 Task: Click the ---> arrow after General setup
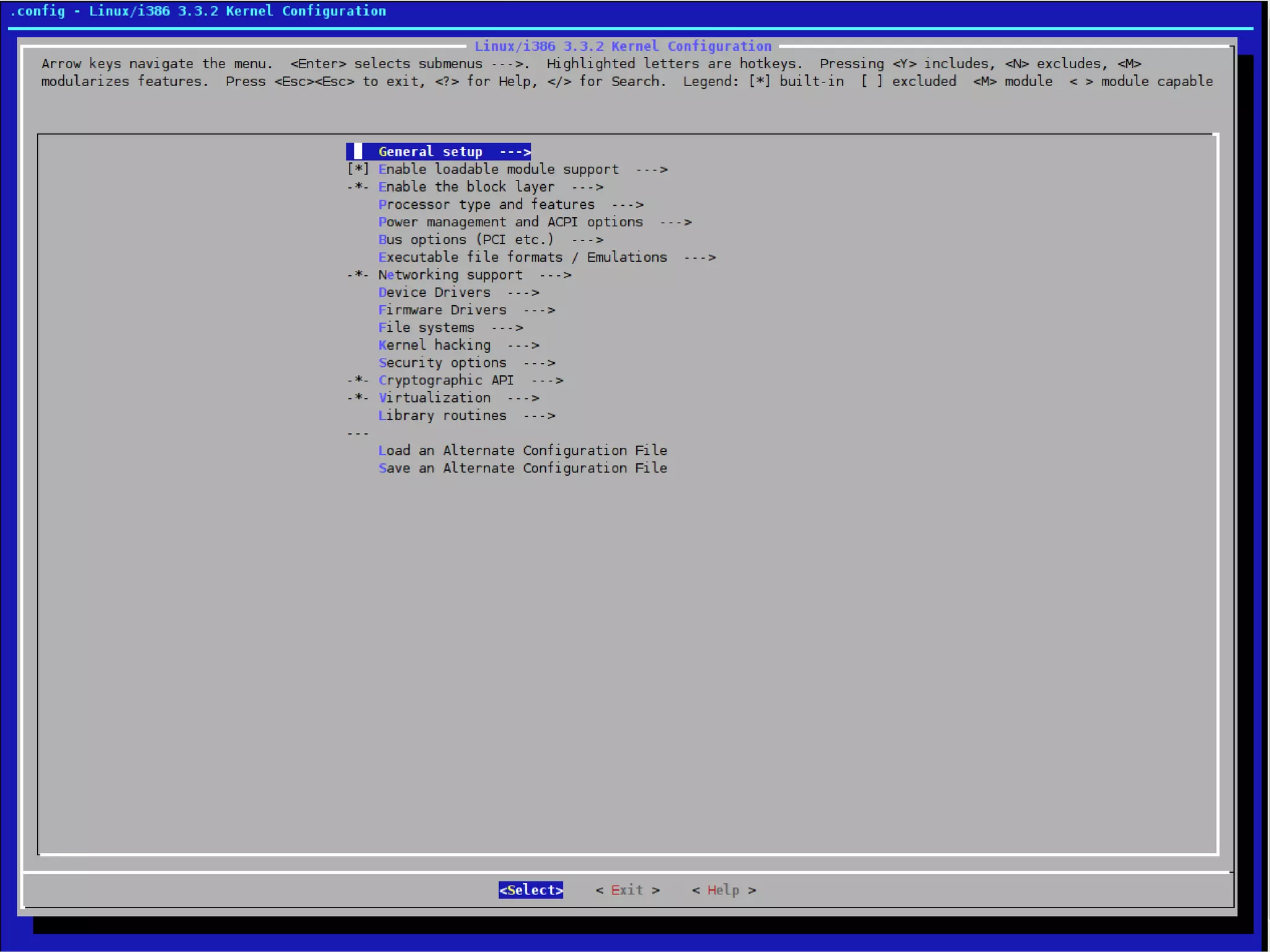(515, 153)
